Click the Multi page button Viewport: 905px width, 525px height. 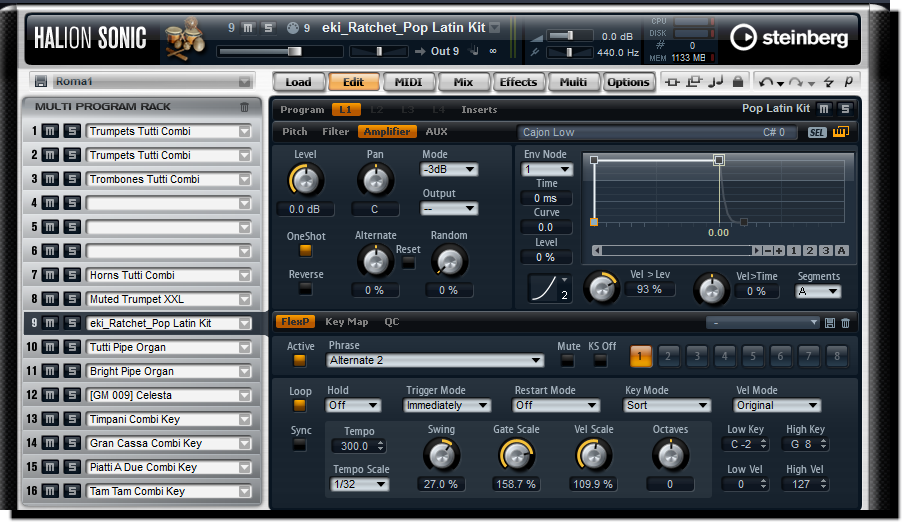pos(573,82)
